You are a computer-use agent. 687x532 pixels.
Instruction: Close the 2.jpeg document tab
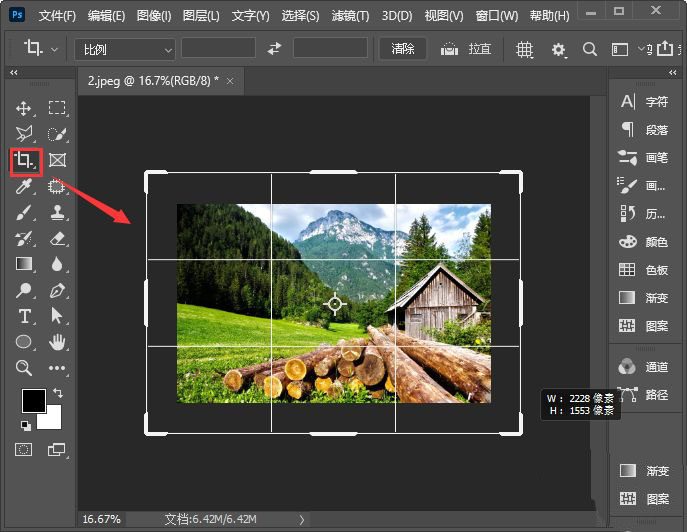(230, 81)
